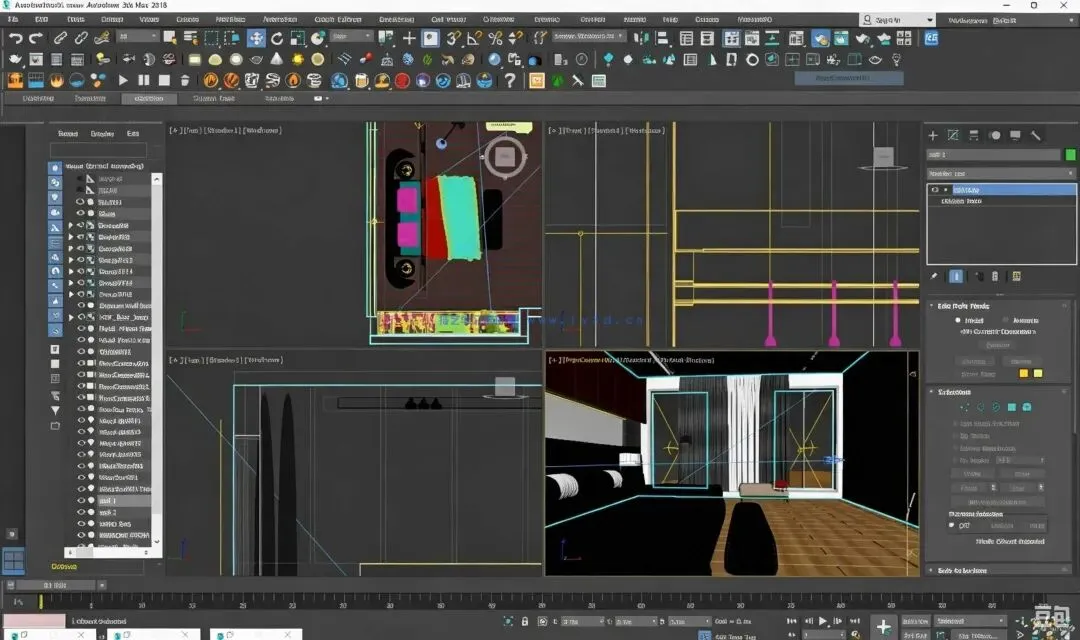This screenshot has height=640, width=1080.
Task: Switch to Create panel plus icon
Action: [x=933, y=135]
